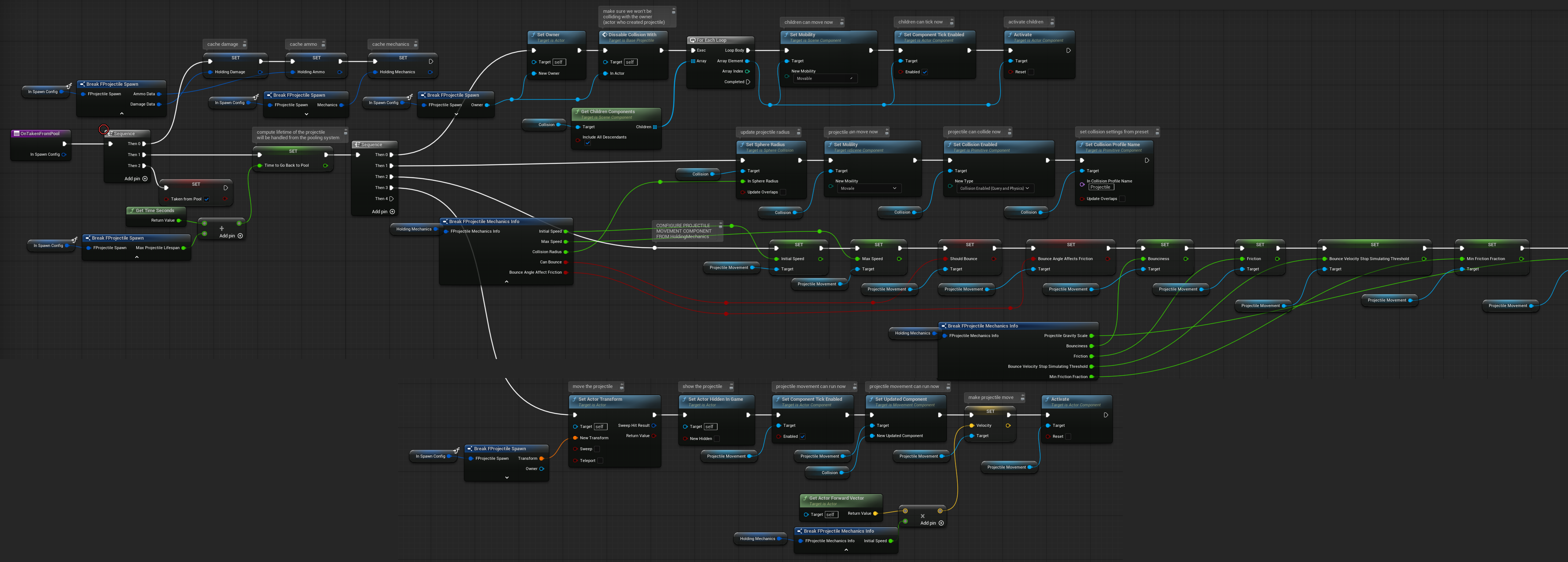Click the 'CONFIGURE PROJECTILE MOVEMENT COMPONENT' comment
The width and height of the screenshot is (1568, 562).
pyautogui.click(x=683, y=231)
